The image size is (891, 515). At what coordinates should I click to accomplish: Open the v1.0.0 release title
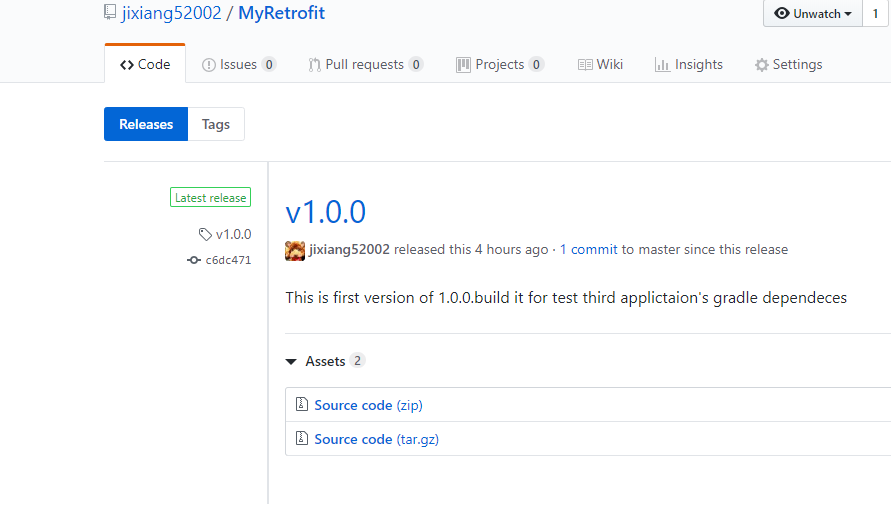point(326,212)
